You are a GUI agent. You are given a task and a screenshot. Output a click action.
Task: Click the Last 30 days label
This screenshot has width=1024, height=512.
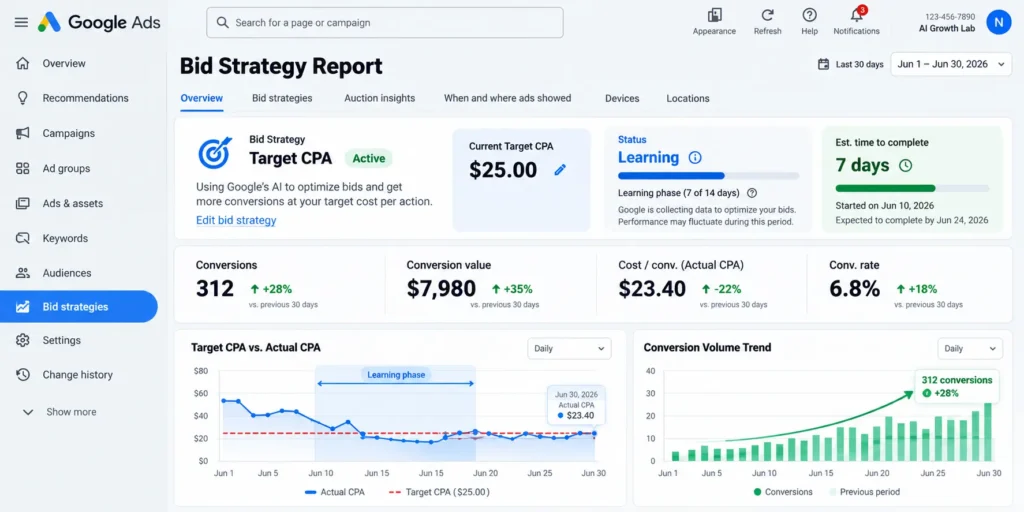[x=859, y=64]
